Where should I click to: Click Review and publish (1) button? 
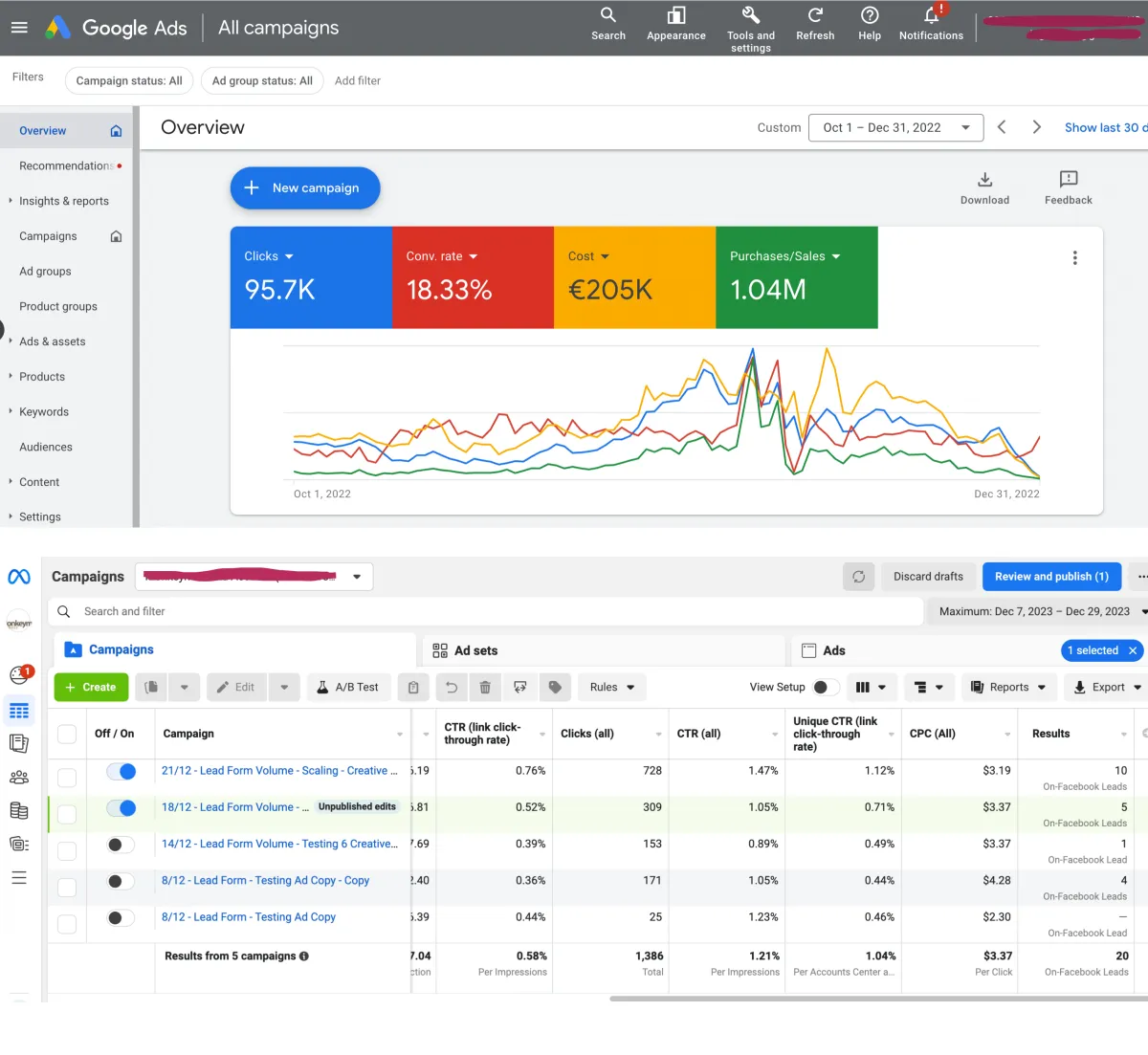(1051, 577)
